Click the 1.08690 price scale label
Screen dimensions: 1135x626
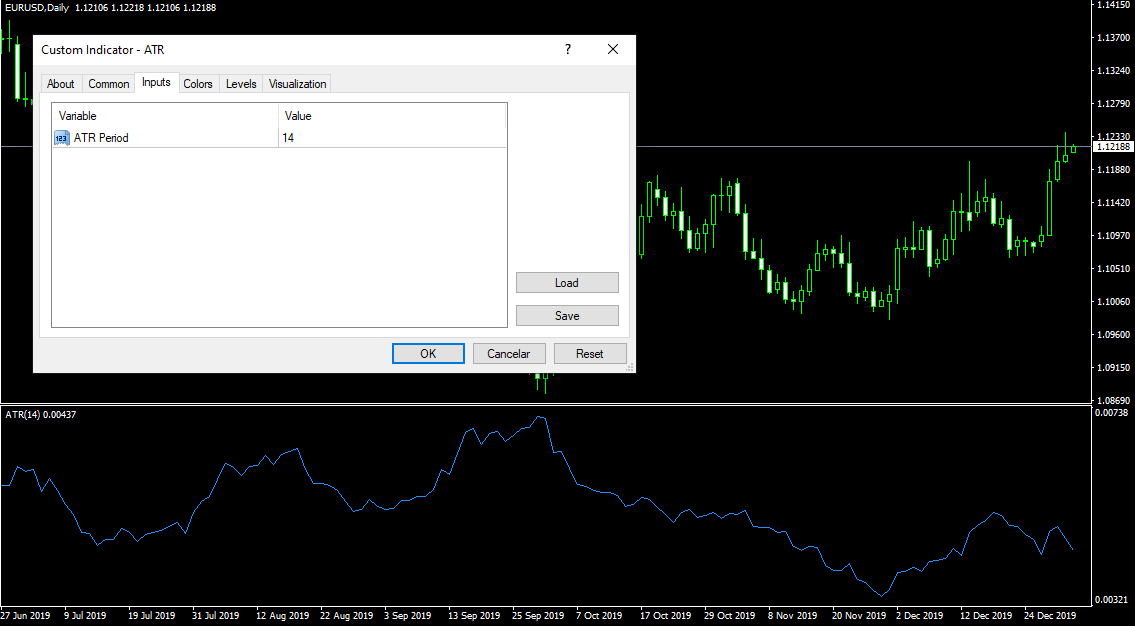click(x=1115, y=400)
